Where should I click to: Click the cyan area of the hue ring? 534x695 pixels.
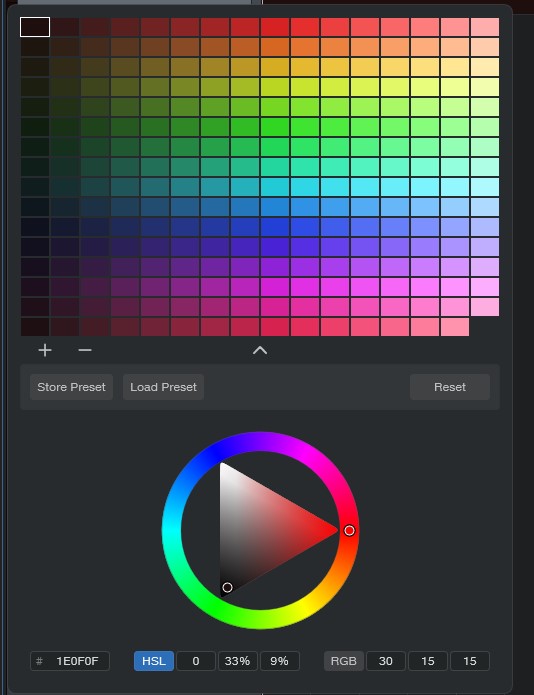pyautogui.click(x=172, y=530)
